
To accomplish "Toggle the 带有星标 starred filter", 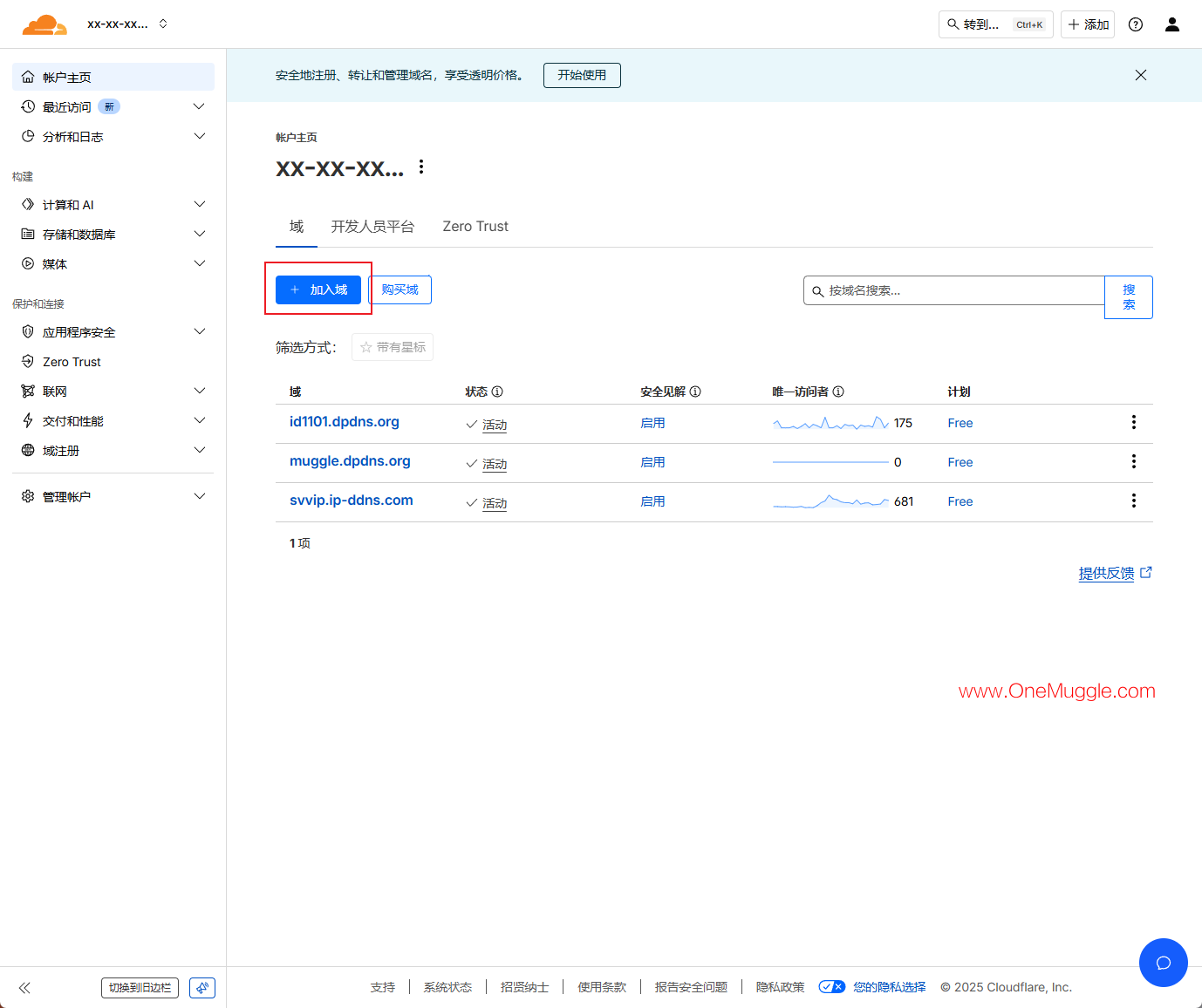I will click(x=393, y=347).
